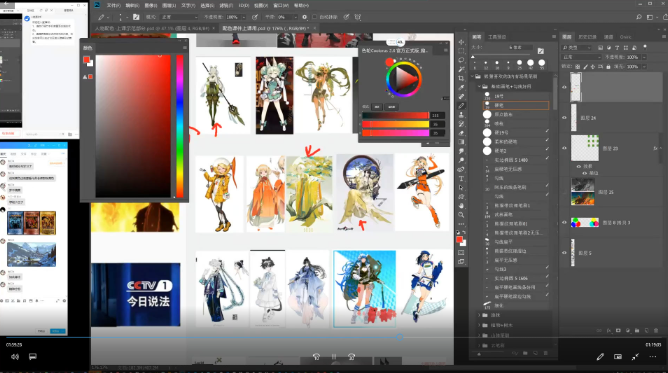Click the vertical hue slider in Color panel

click(x=180, y=126)
